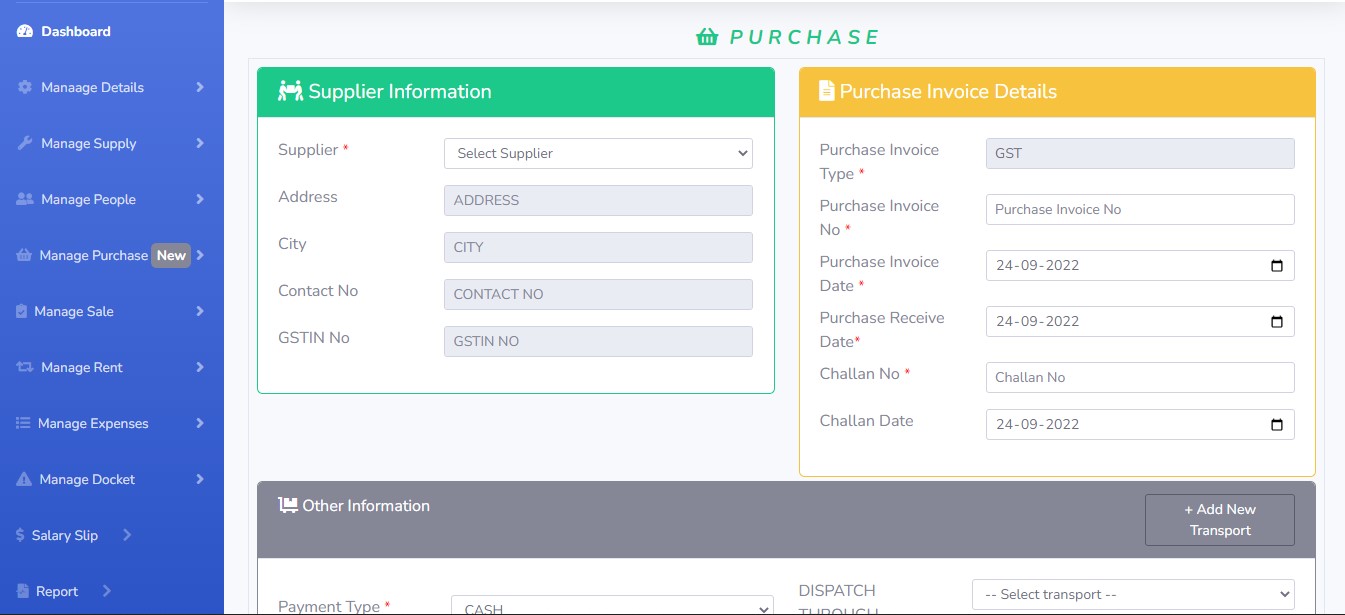Screen dimensions: 1345x615
Task: Click the Manage Supply wrench icon
Action: coord(25,144)
